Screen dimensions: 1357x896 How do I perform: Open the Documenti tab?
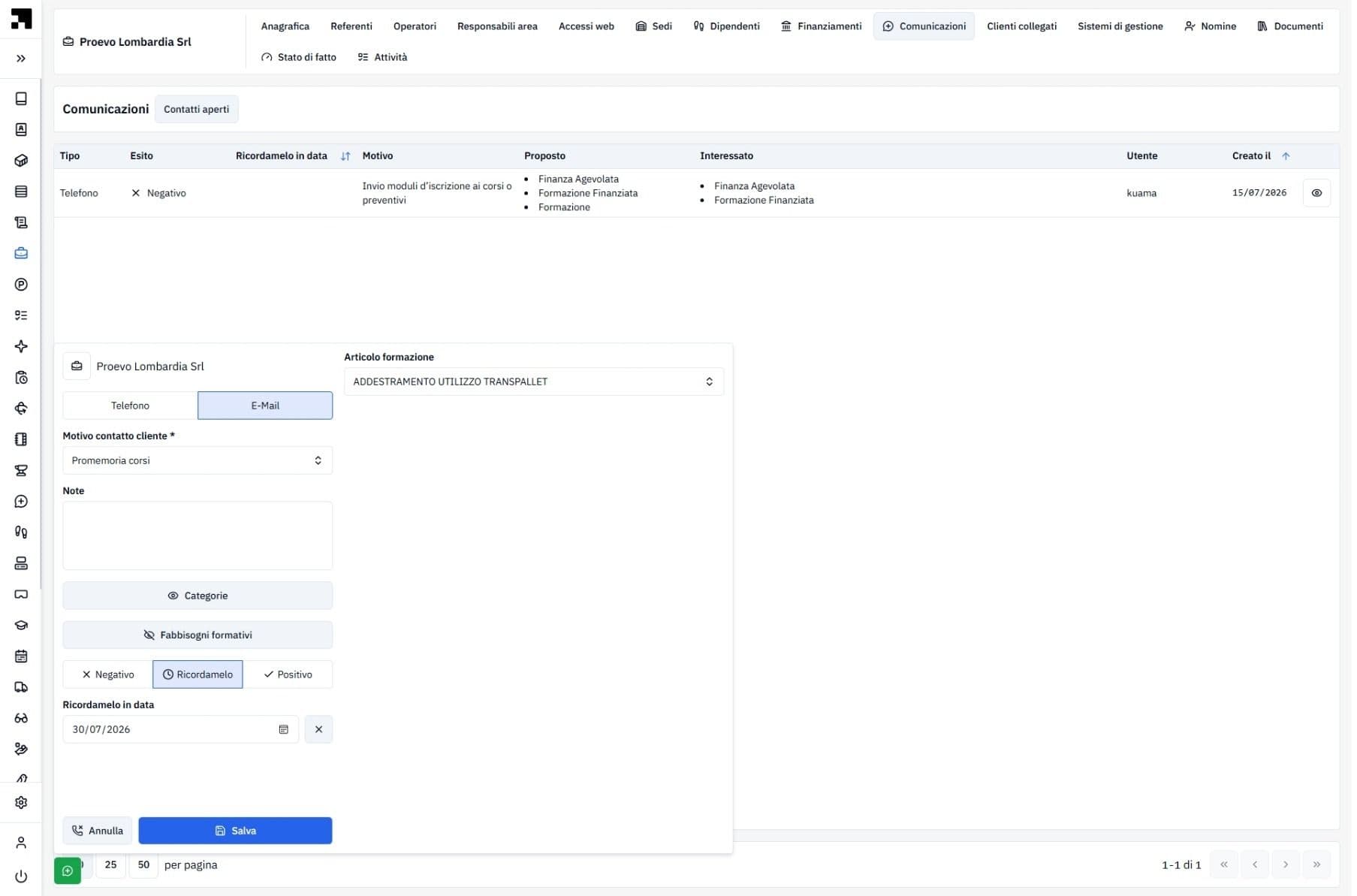pos(1290,26)
